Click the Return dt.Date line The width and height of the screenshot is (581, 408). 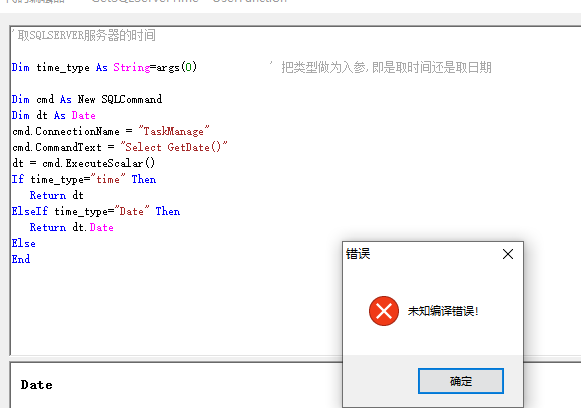72,227
